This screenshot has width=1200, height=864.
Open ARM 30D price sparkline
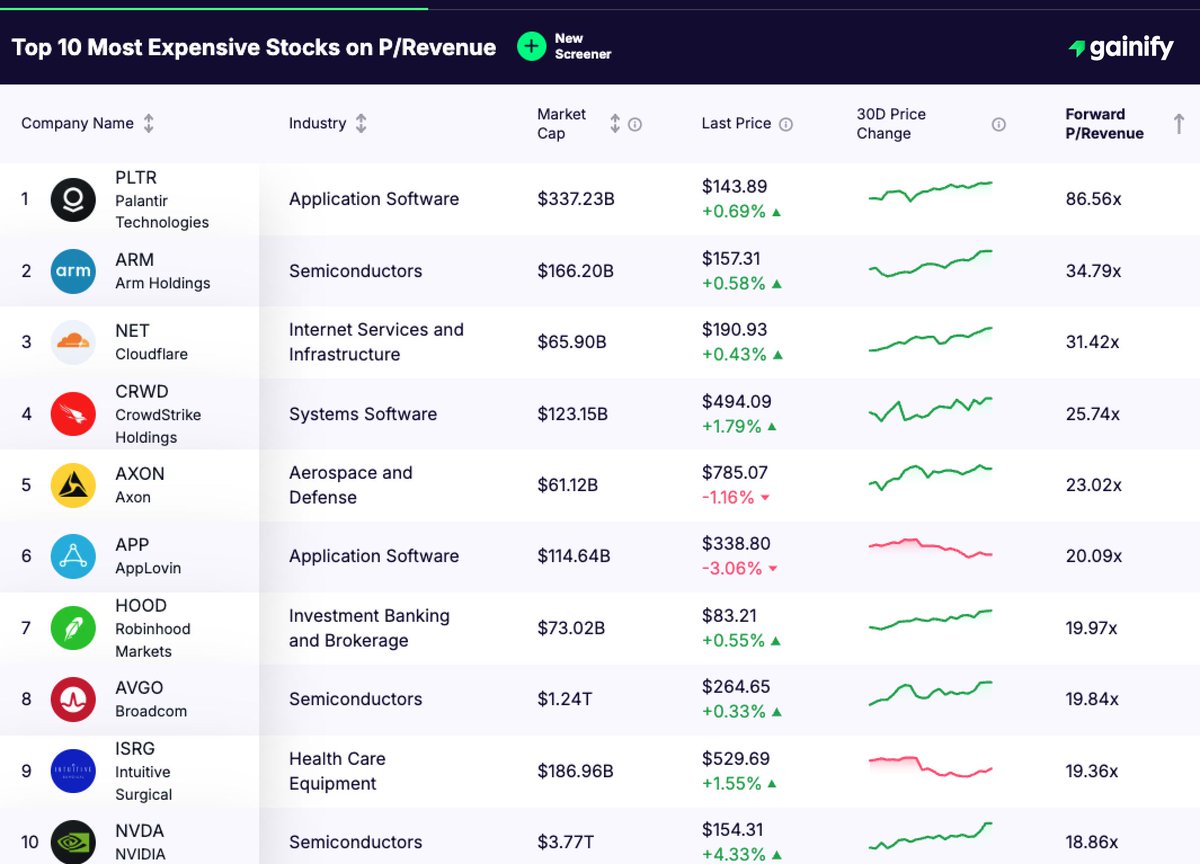[930, 263]
